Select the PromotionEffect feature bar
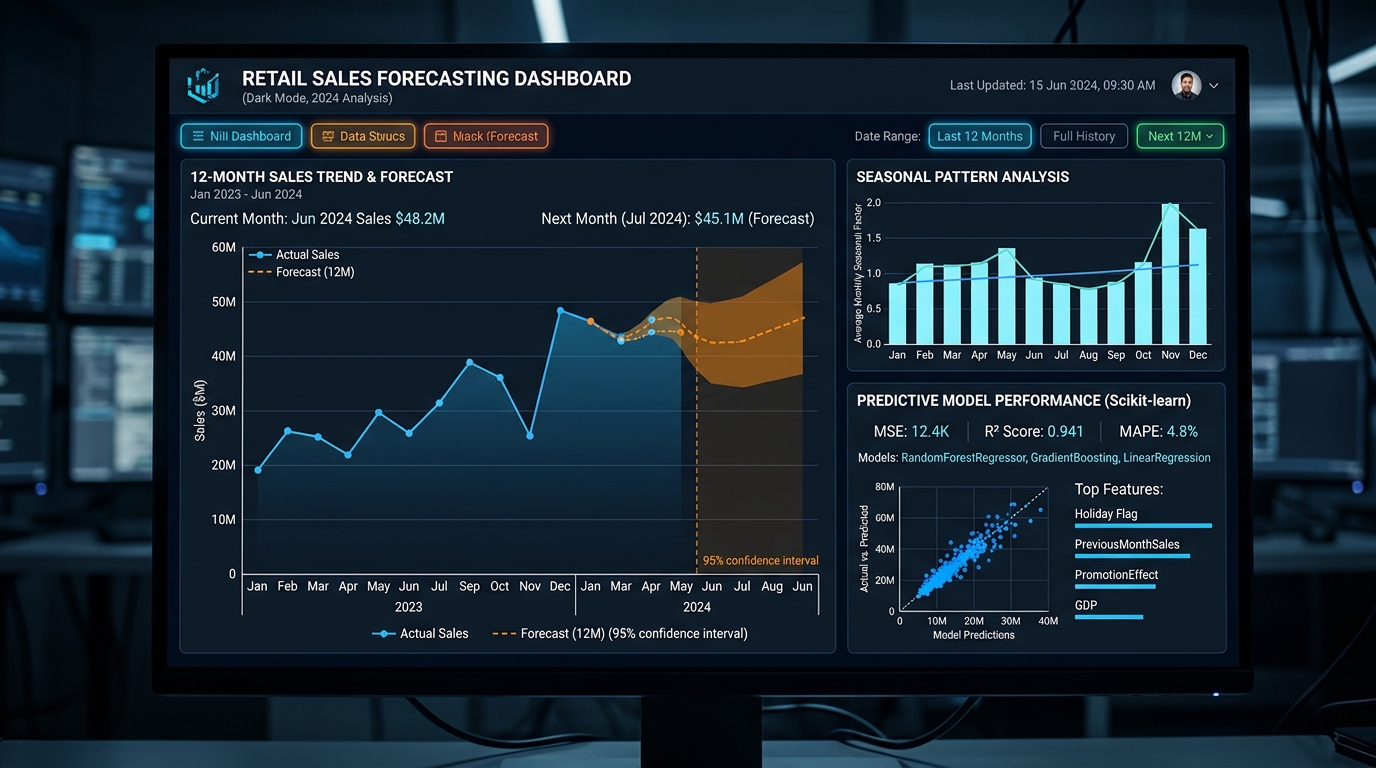This screenshot has width=1376, height=768. [x=1115, y=587]
